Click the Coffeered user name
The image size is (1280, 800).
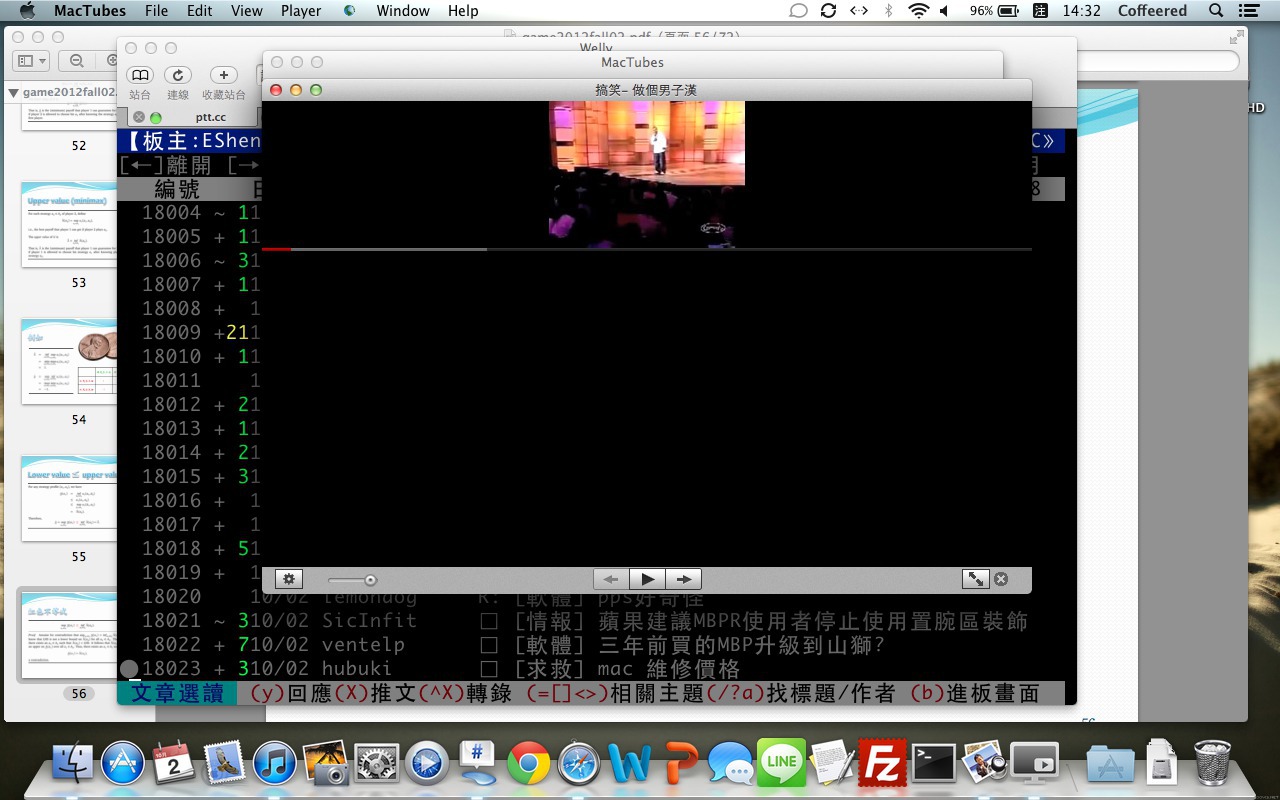point(1152,11)
